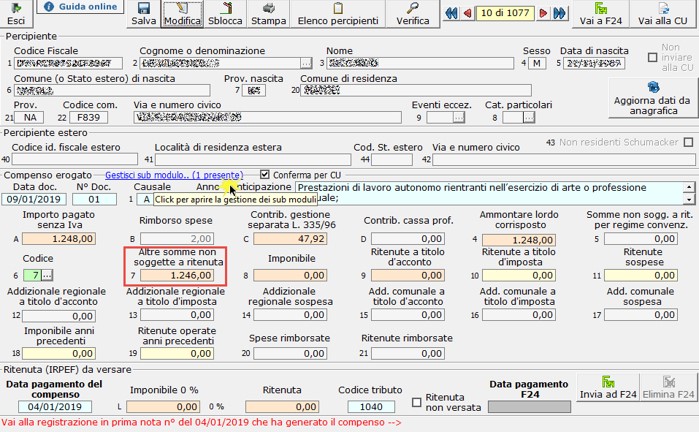699x432 pixels.
Task: Click Data pagamento del compenso field
Action: [x=55, y=407]
